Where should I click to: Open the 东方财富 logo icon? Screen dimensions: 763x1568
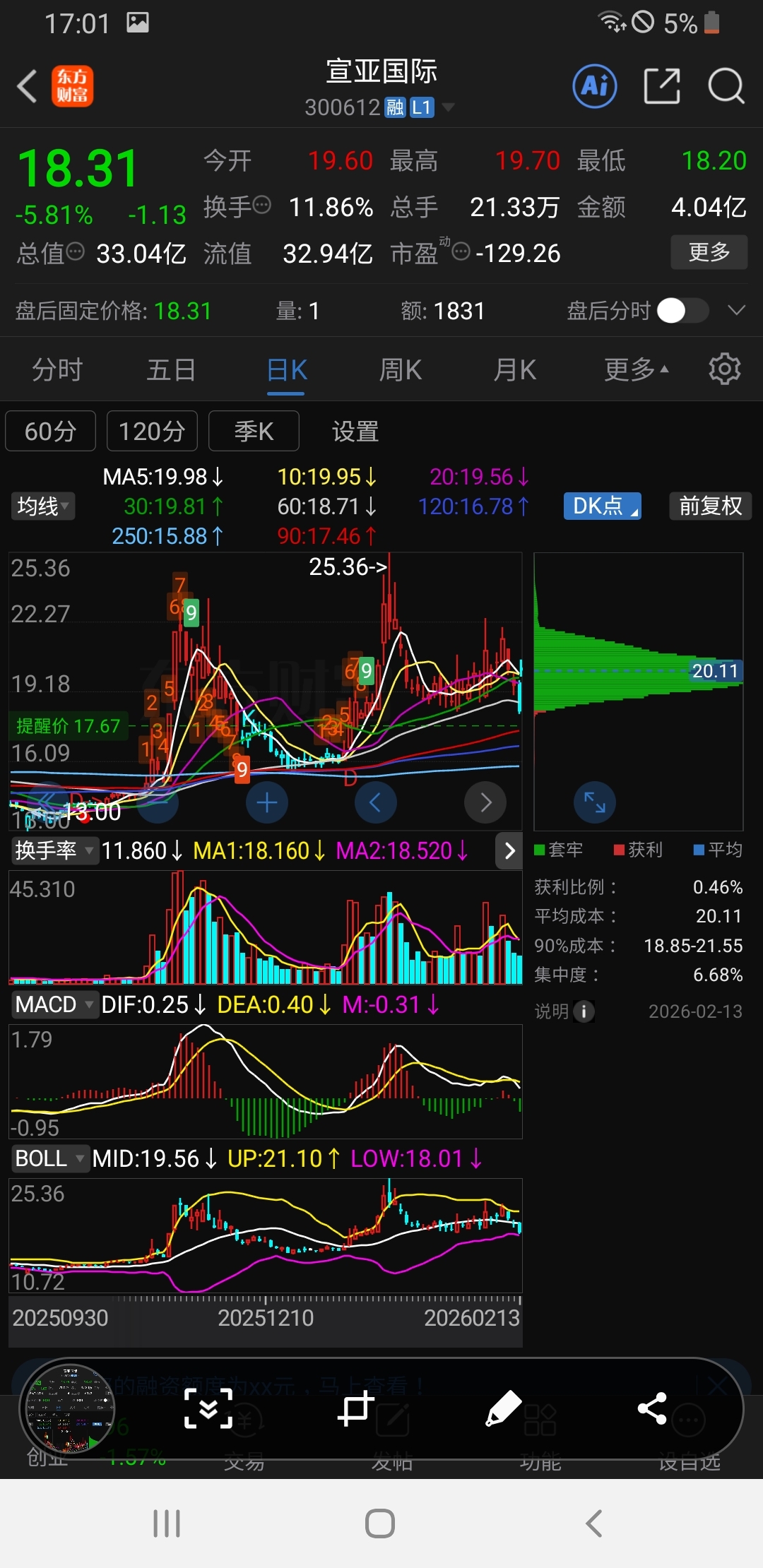point(72,86)
